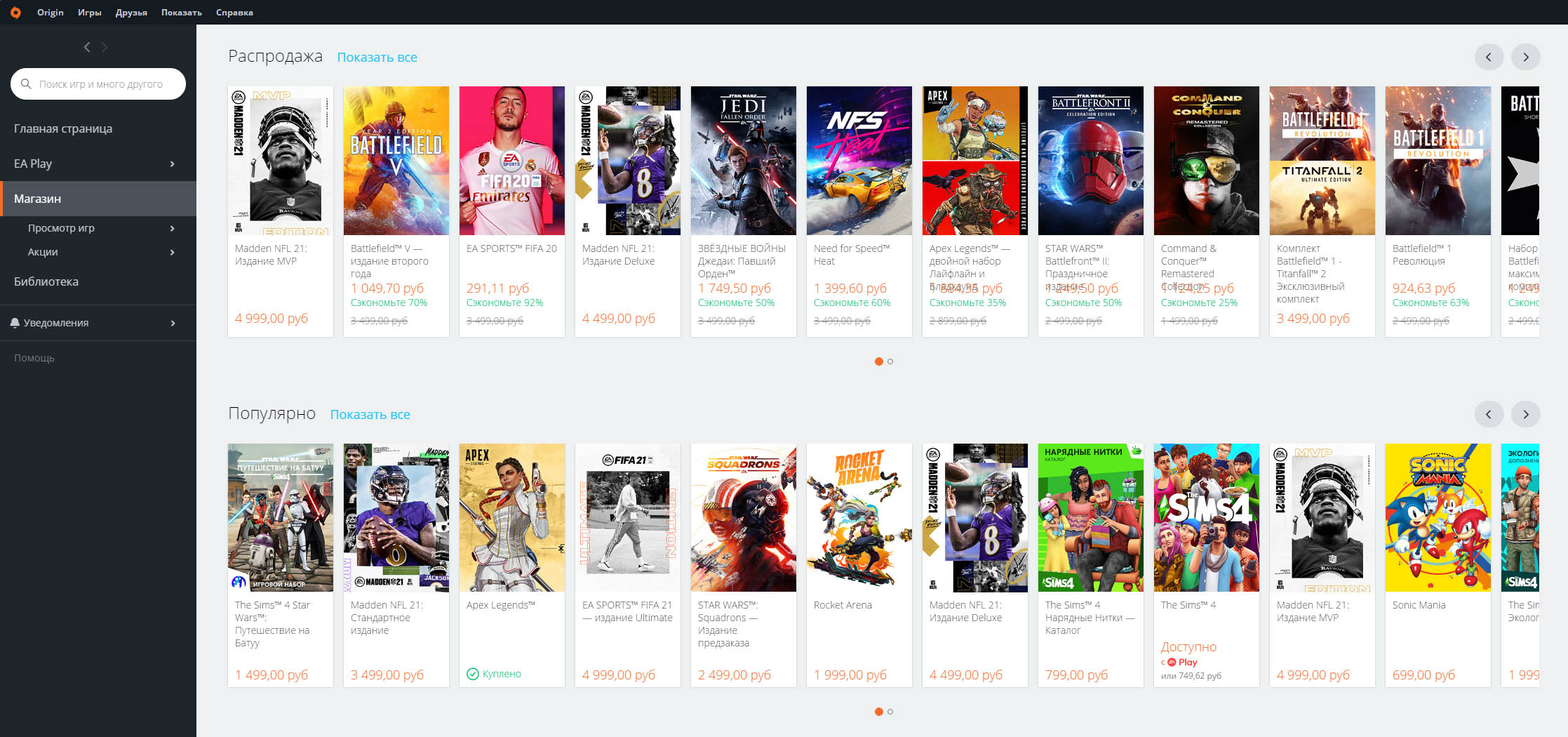Click the previous arrow of the Популярно carousel
1568x737 pixels.
coord(1489,414)
